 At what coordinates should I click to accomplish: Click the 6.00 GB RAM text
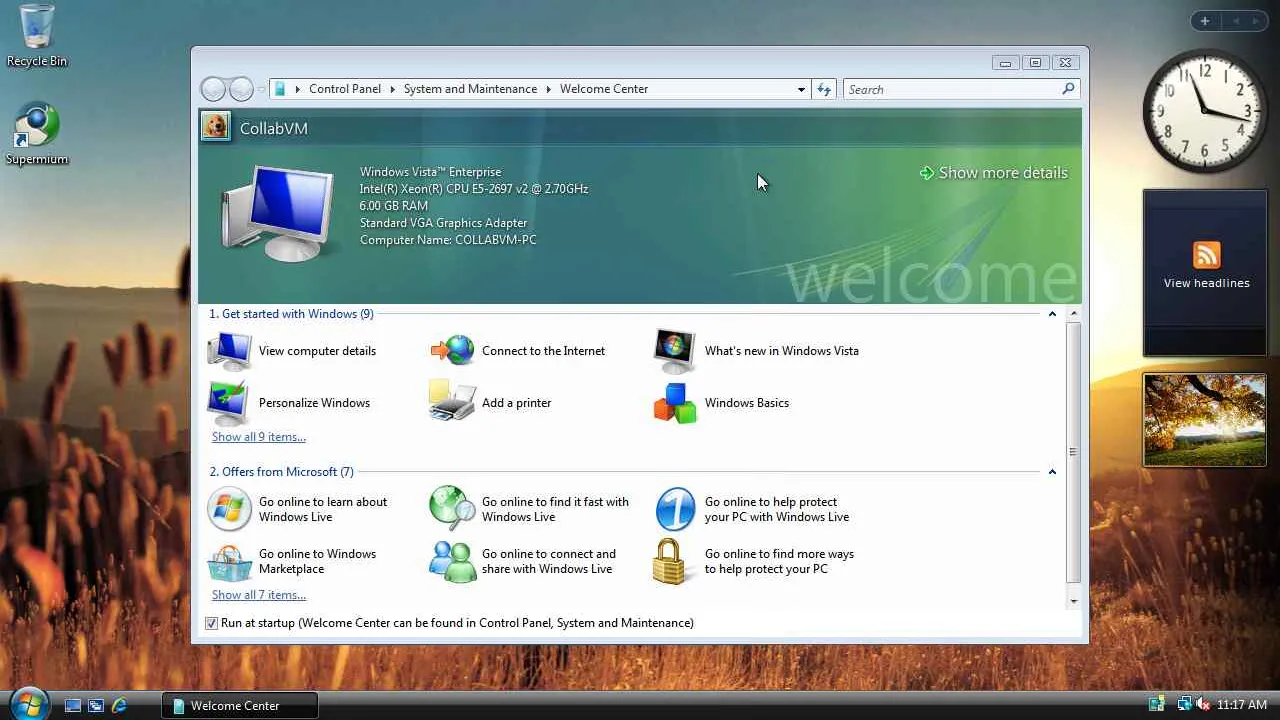click(x=394, y=206)
